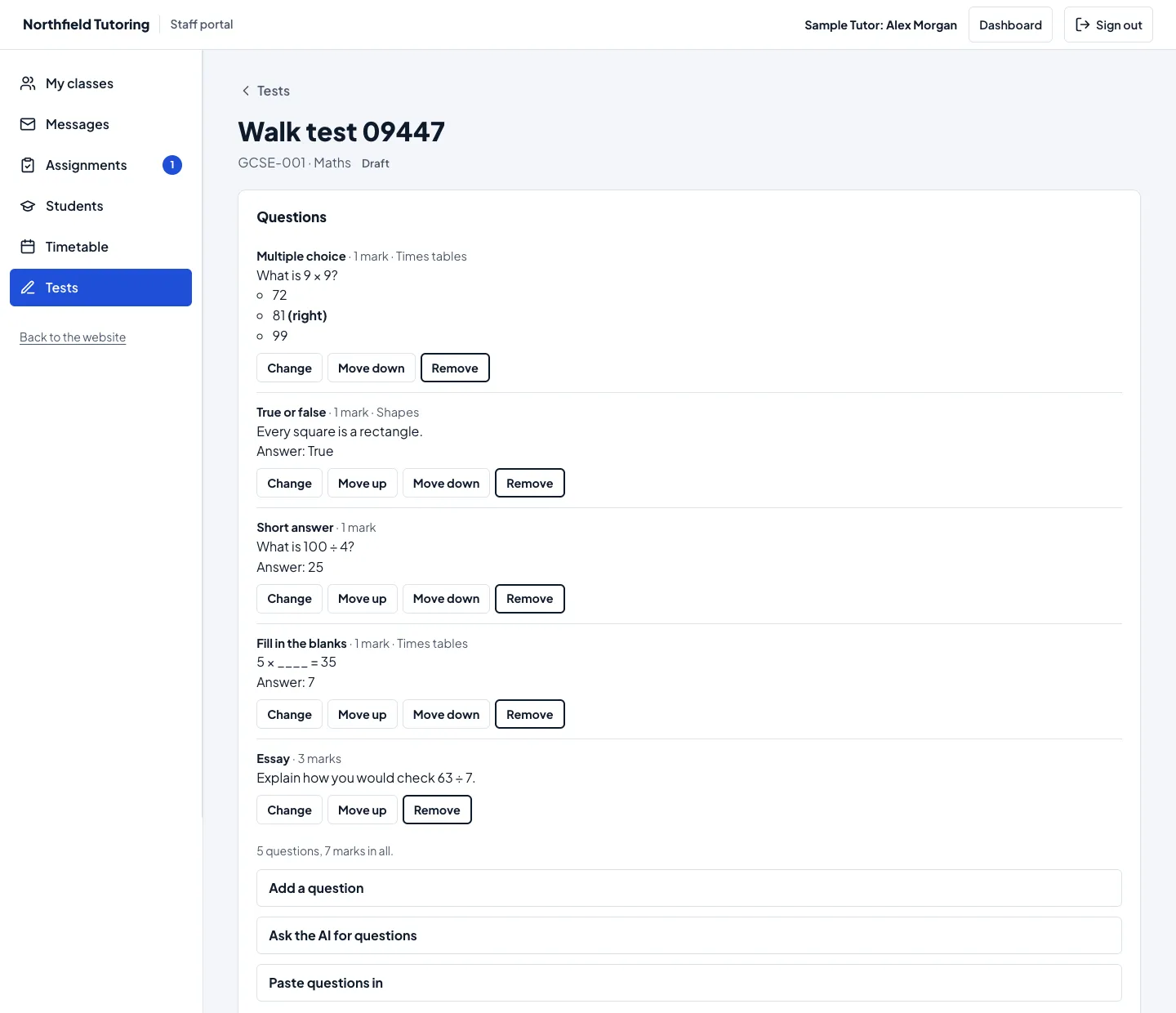The image size is (1176, 1013).
Task: Expand the Add a question section
Action: point(689,888)
